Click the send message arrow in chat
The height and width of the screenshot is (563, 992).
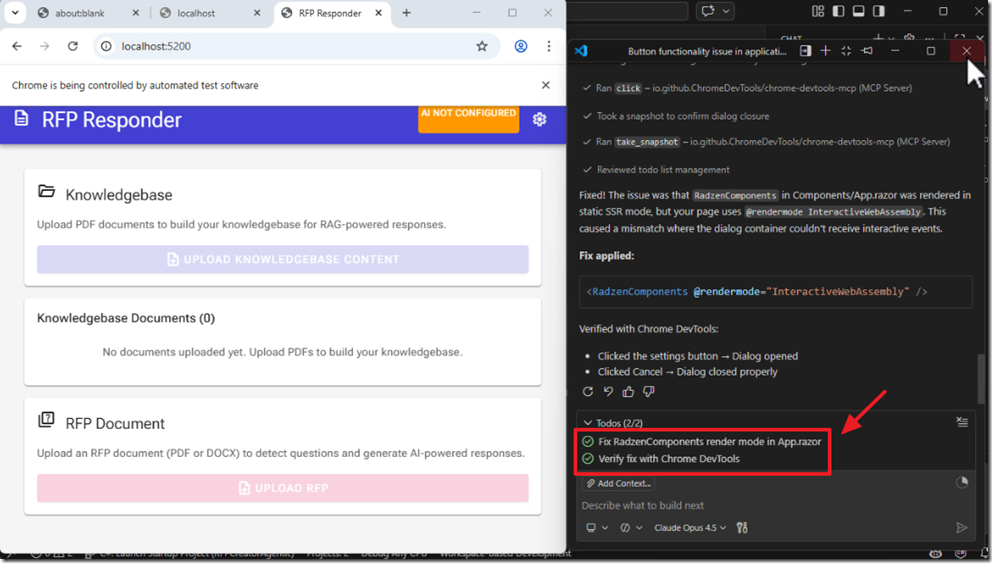click(961, 528)
